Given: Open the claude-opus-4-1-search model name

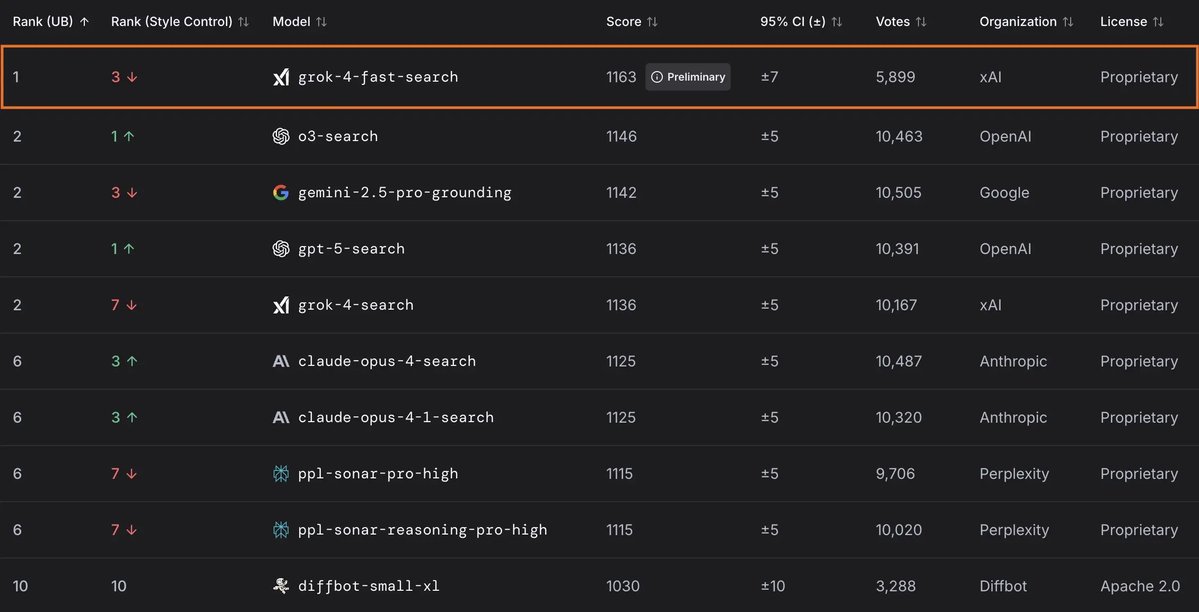Looking at the screenshot, I should point(396,417).
